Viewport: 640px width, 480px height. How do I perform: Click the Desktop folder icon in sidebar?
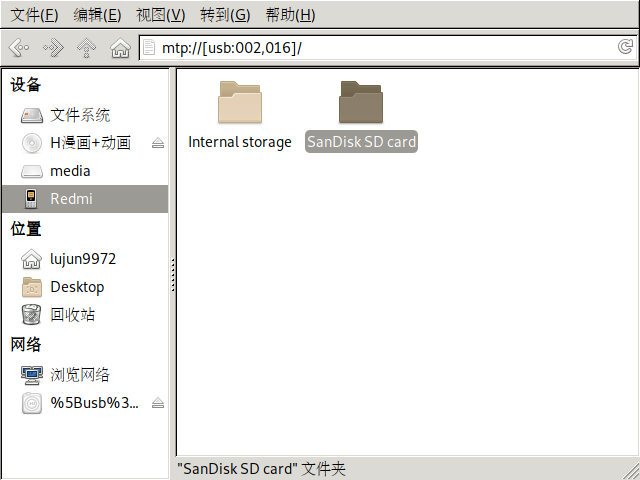click(32, 287)
